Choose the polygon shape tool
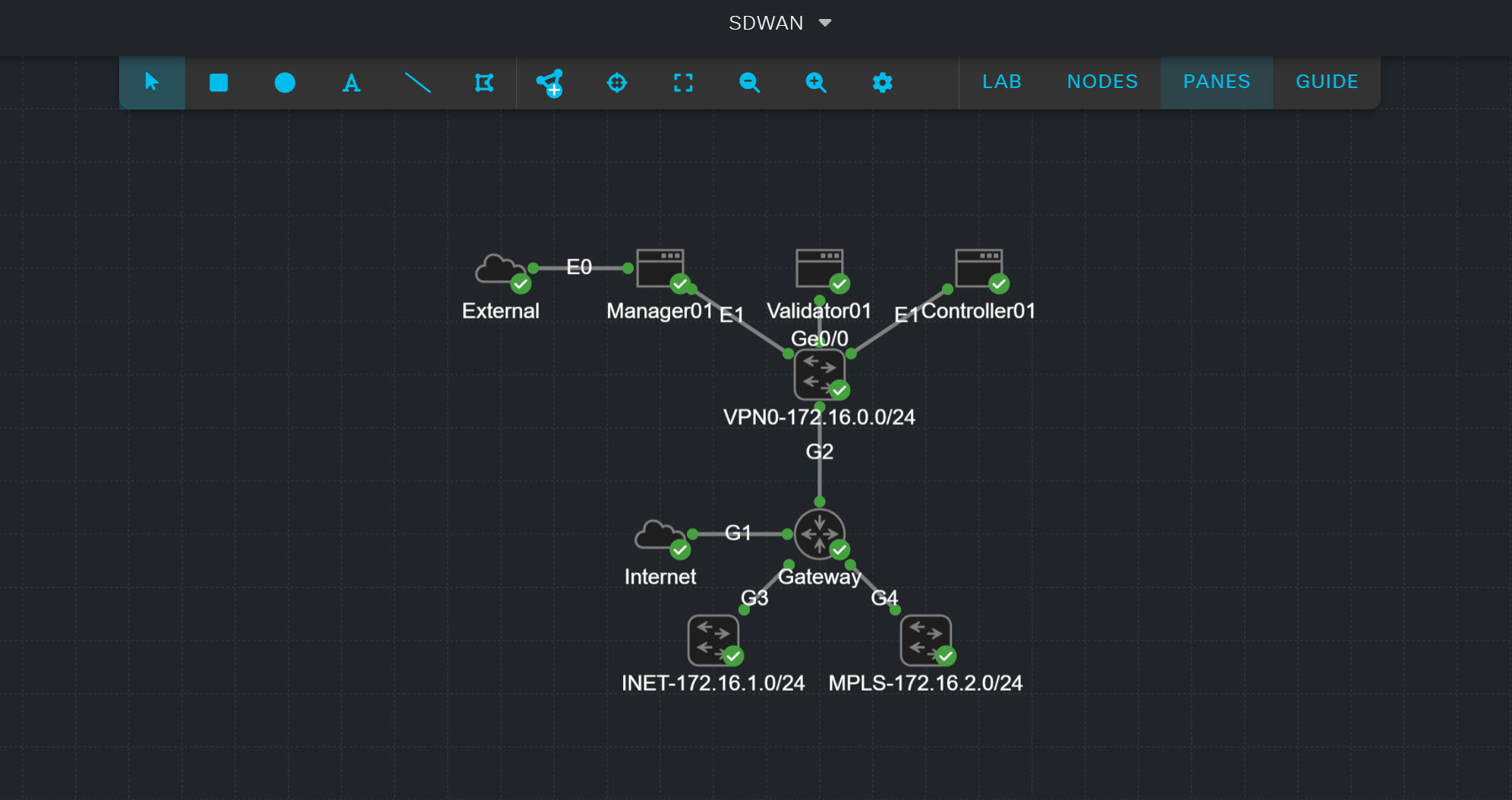 [484, 82]
